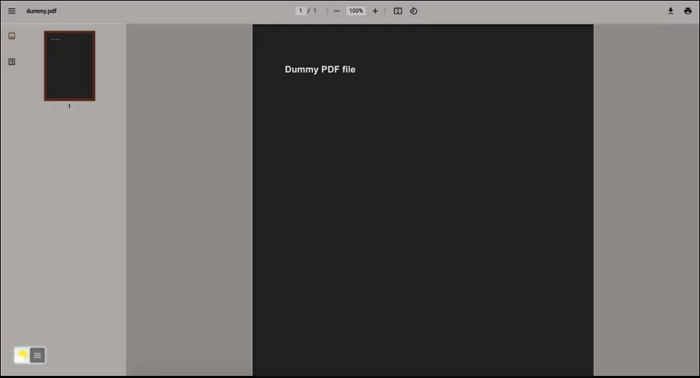This screenshot has width=700, height=378.
Task: Click the 'Dummy PDF file' heading text
Action: 320,69
